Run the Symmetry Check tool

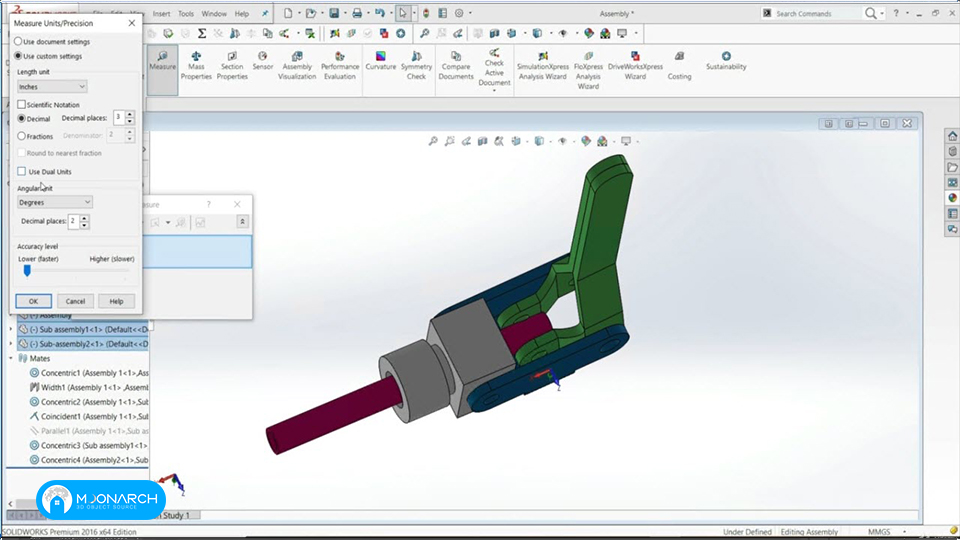click(416, 66)
